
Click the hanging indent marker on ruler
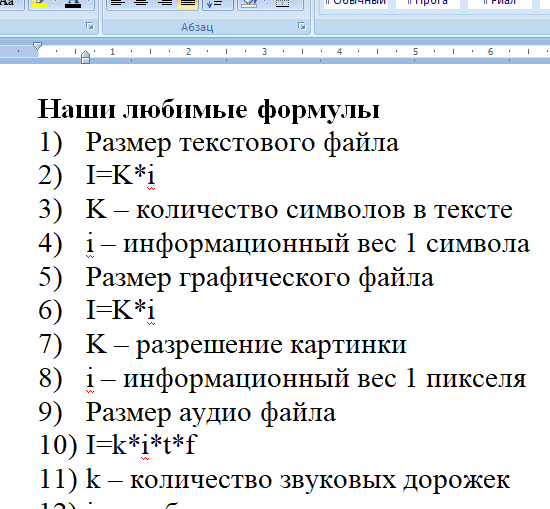(85, 55)
